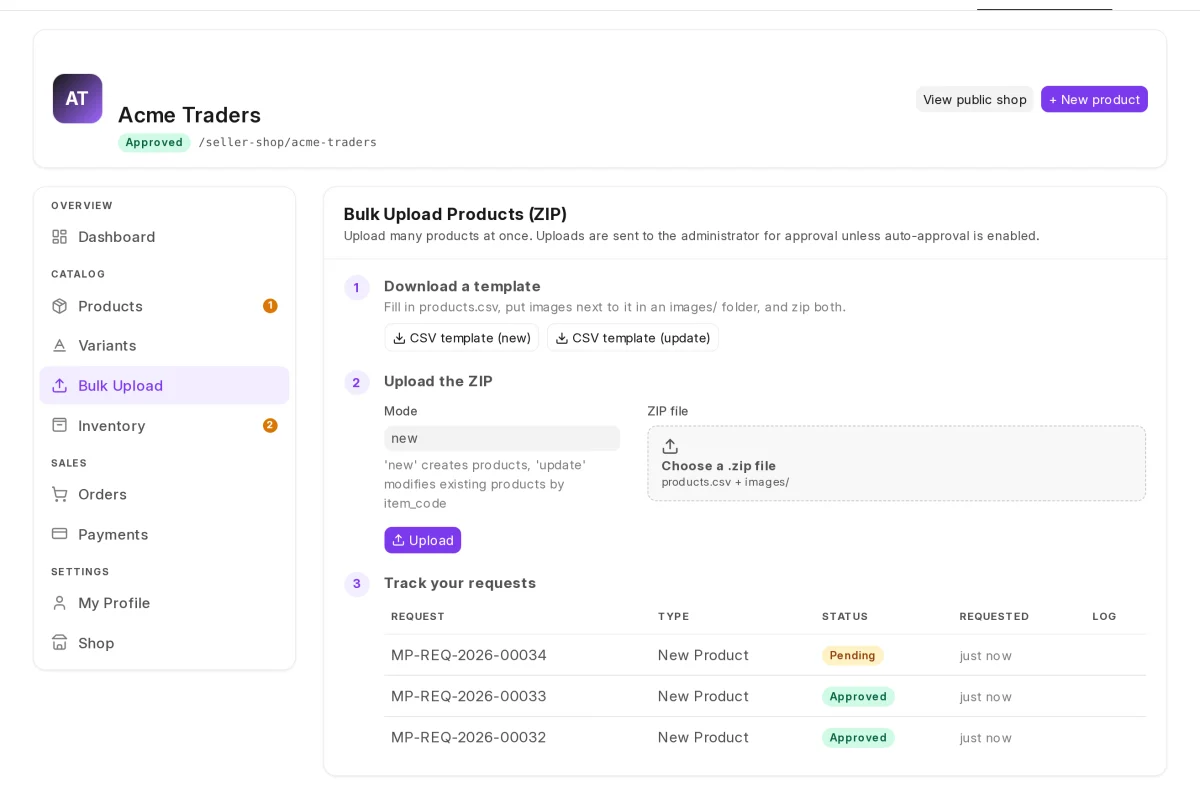The image size is (1200, 788).
Task: Click the Acme Traders shop title
Action: point(189,115)
